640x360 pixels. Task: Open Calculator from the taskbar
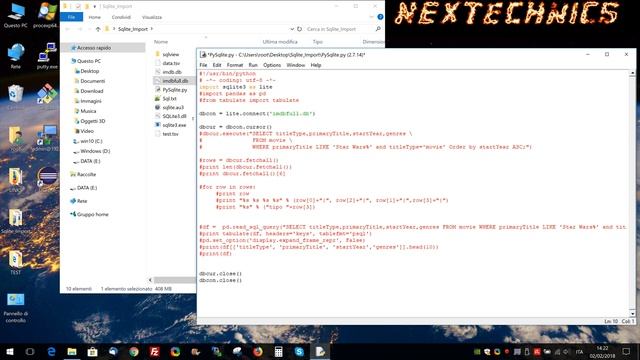tap(278, 351)
